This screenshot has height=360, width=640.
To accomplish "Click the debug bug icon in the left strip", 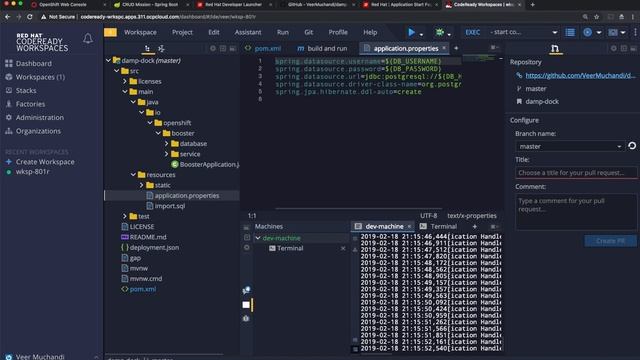I will tap(246, 318).
